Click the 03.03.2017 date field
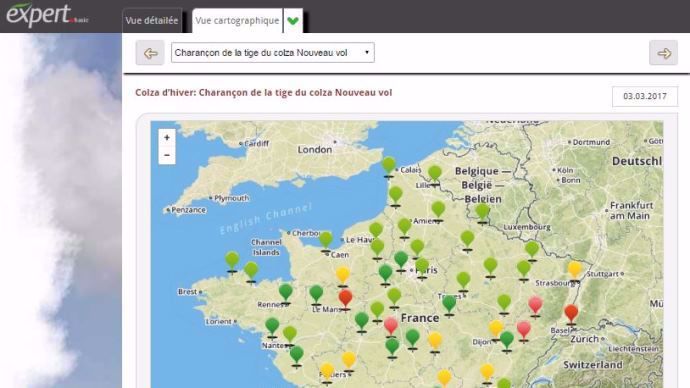The image size is (690, 388). [x=645, y=96]
